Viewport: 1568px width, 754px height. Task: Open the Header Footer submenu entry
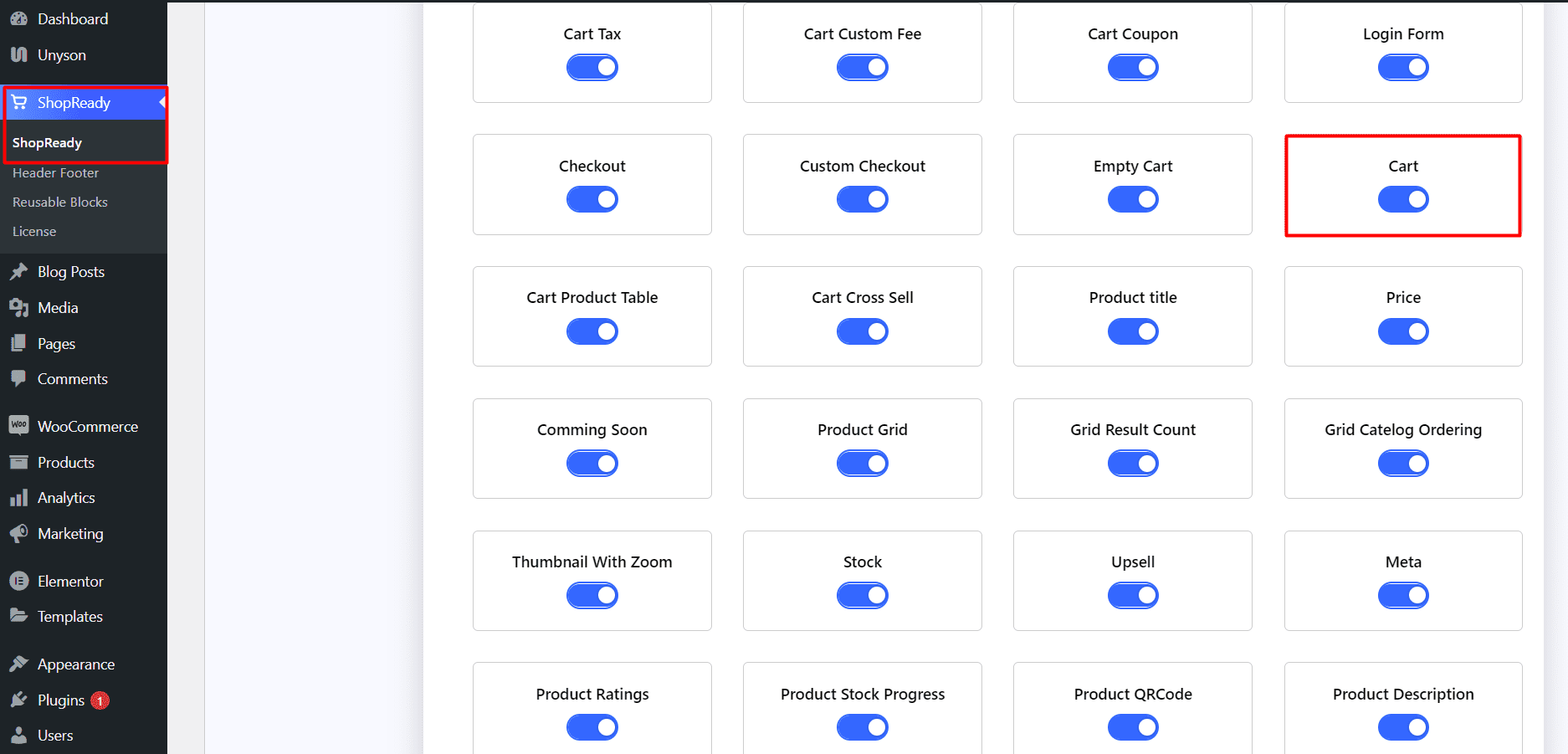[55, 172]
